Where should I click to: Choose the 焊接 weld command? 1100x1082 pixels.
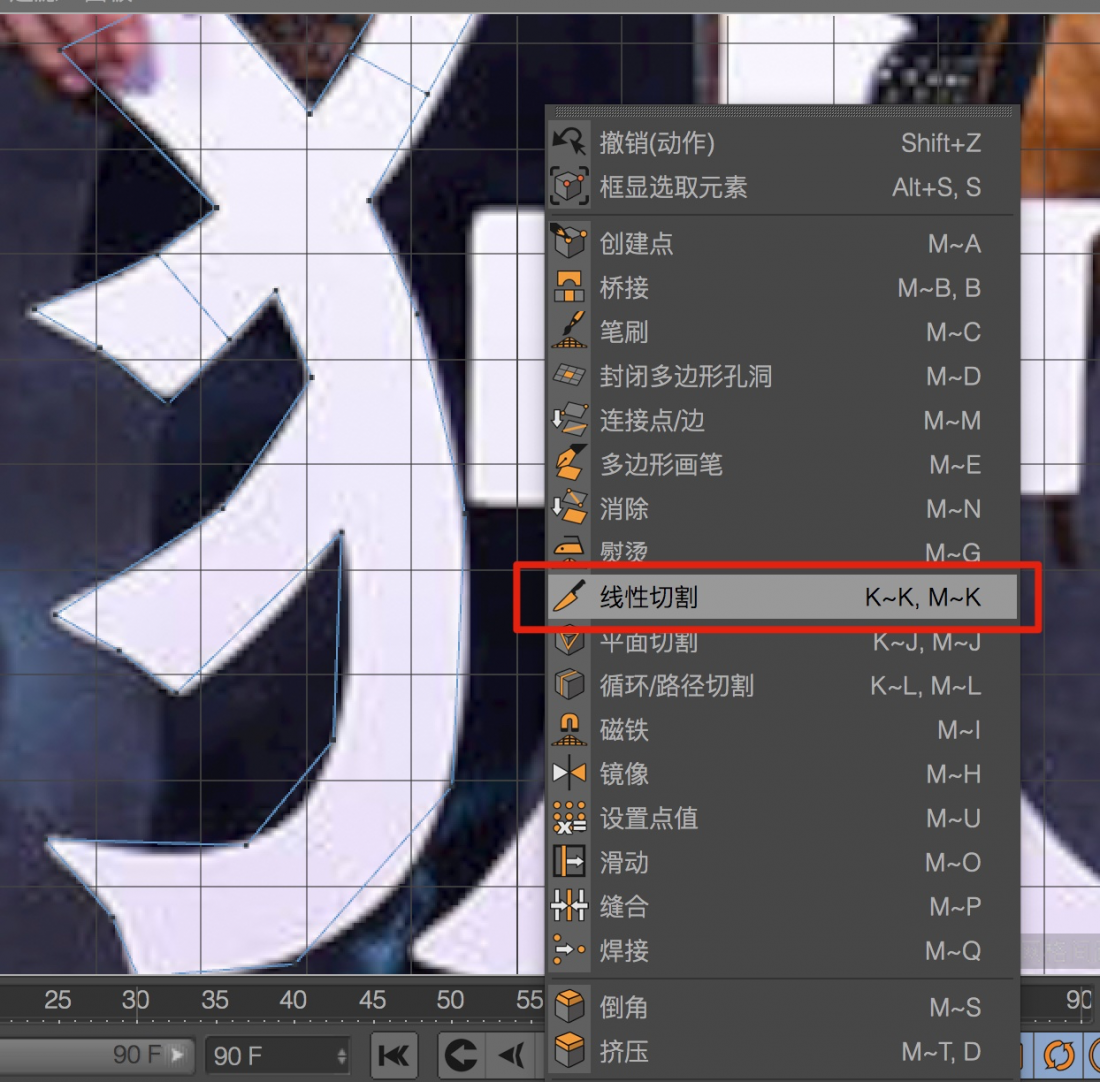tap(624, 950)
